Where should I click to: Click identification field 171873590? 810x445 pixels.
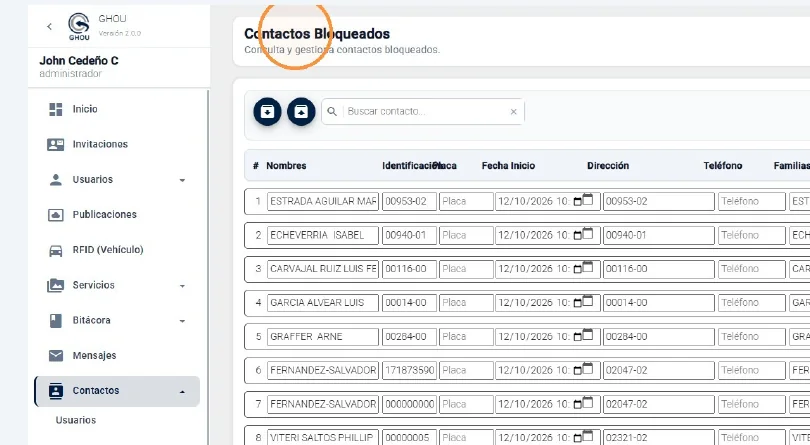click(x=409, y=371)
